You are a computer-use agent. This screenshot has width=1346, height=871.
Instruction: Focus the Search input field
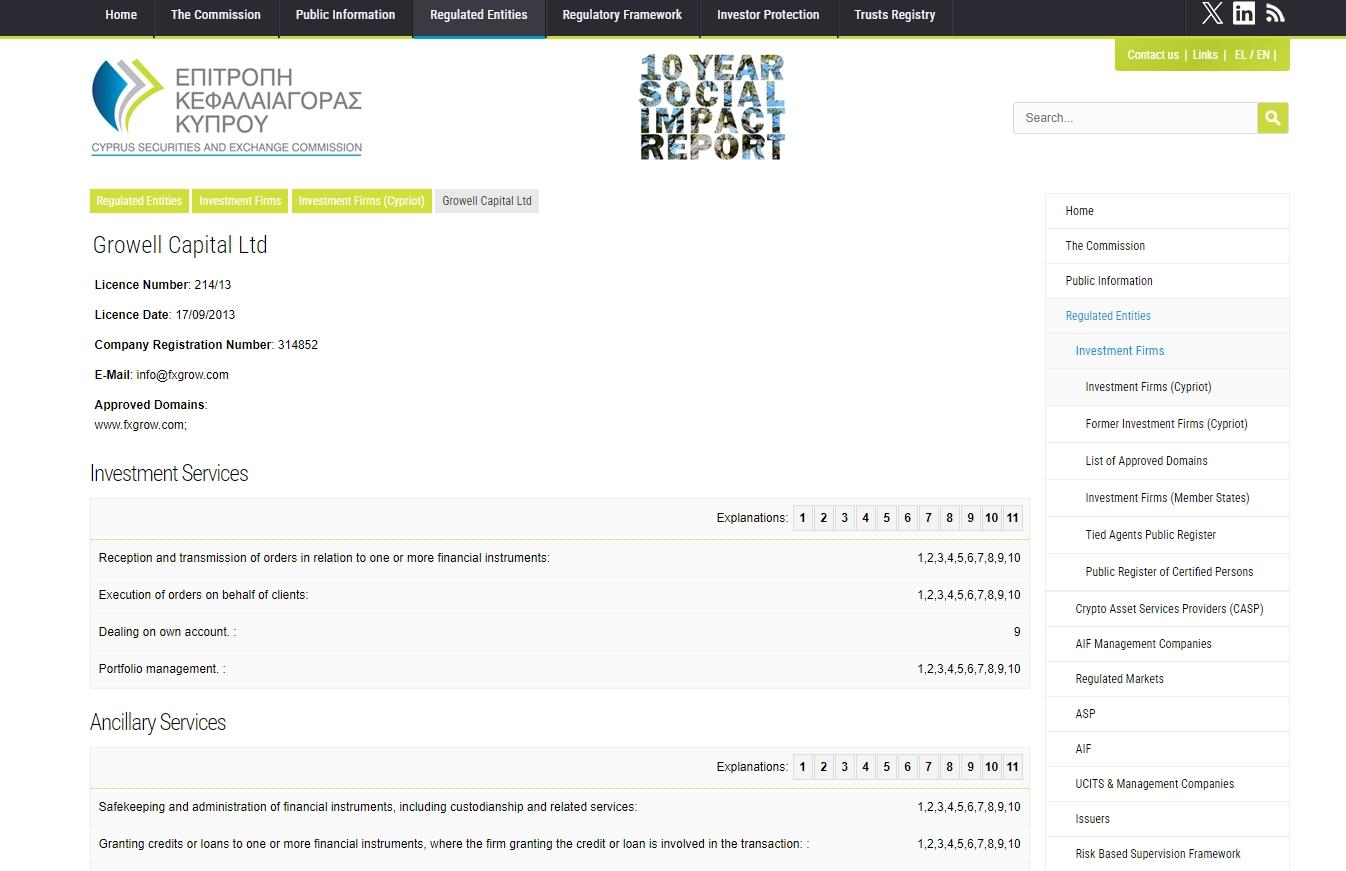coord(1135,118)
